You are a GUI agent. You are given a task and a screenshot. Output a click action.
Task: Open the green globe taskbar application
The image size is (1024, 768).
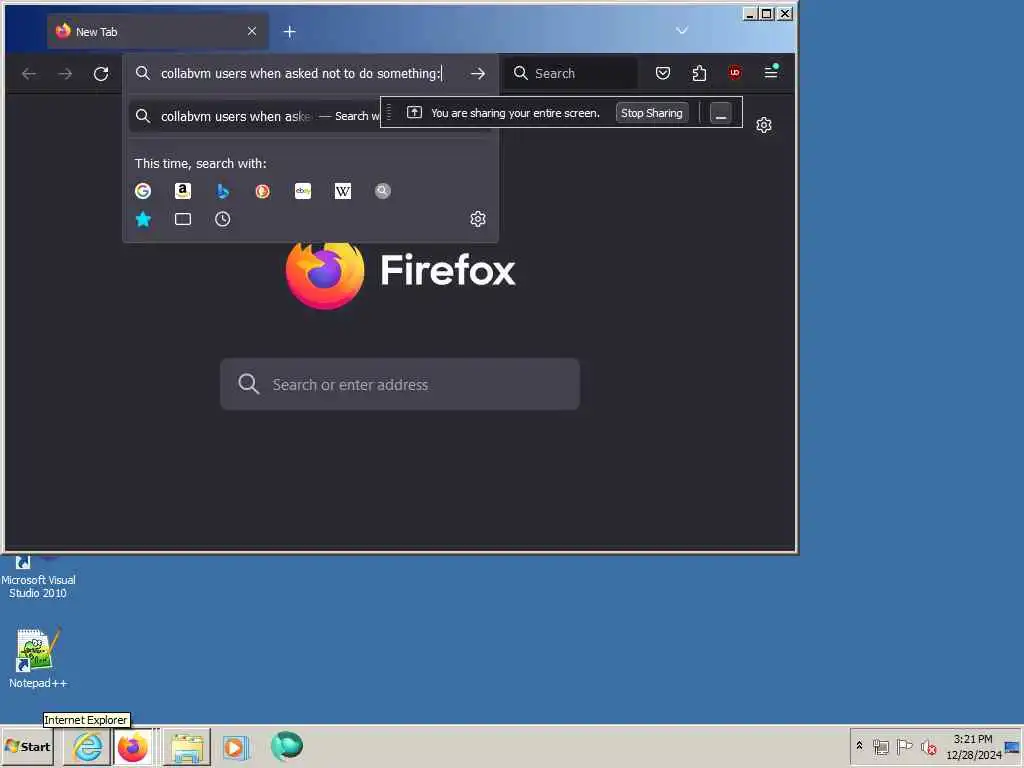tap(287, 746)
